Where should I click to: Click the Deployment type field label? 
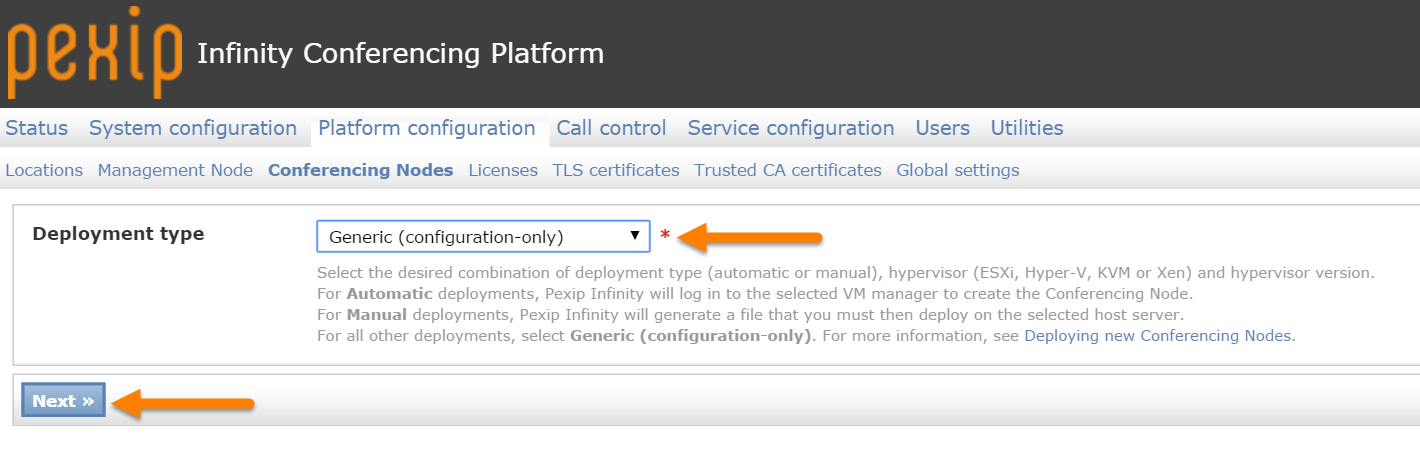pos(118,234)
